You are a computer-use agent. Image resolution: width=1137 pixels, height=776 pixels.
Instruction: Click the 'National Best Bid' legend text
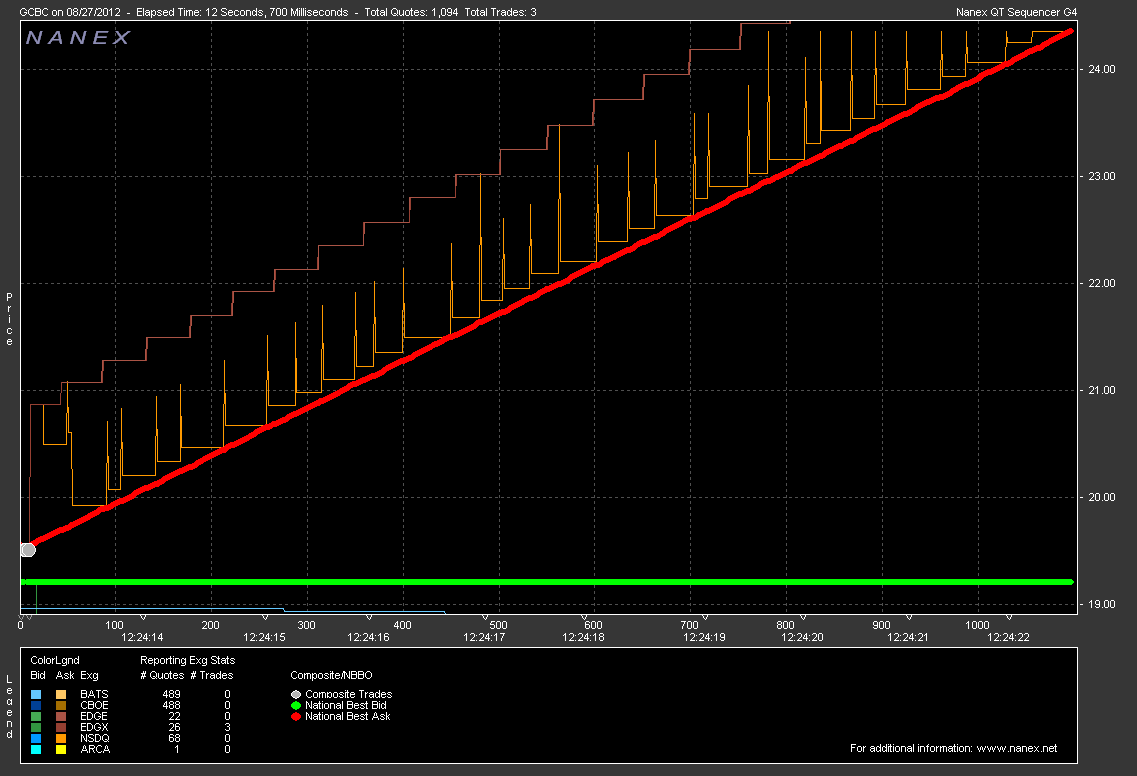[x=346, y=706]
